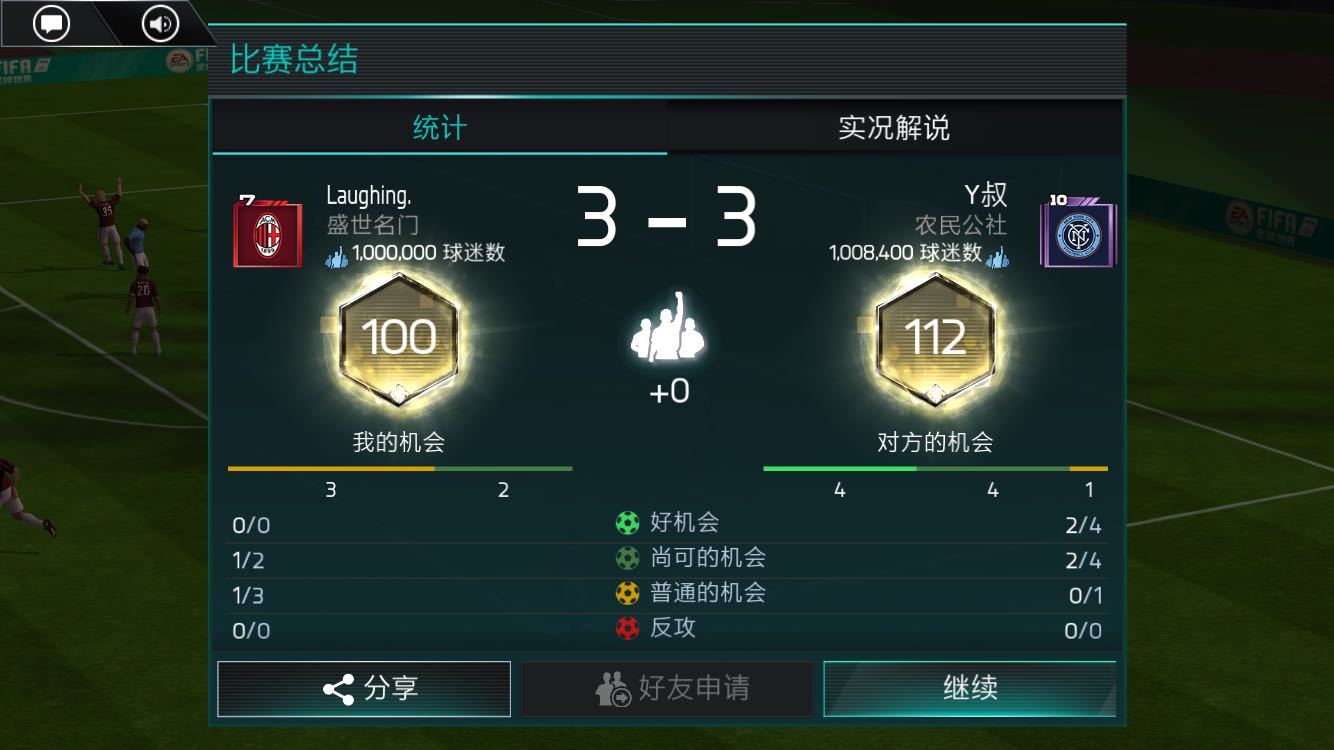Image resolution: width=1334 pixels, height=750 pixels.
Task: Select the 统计 tab
Action: pyautogui.click(x=440, y=127)
